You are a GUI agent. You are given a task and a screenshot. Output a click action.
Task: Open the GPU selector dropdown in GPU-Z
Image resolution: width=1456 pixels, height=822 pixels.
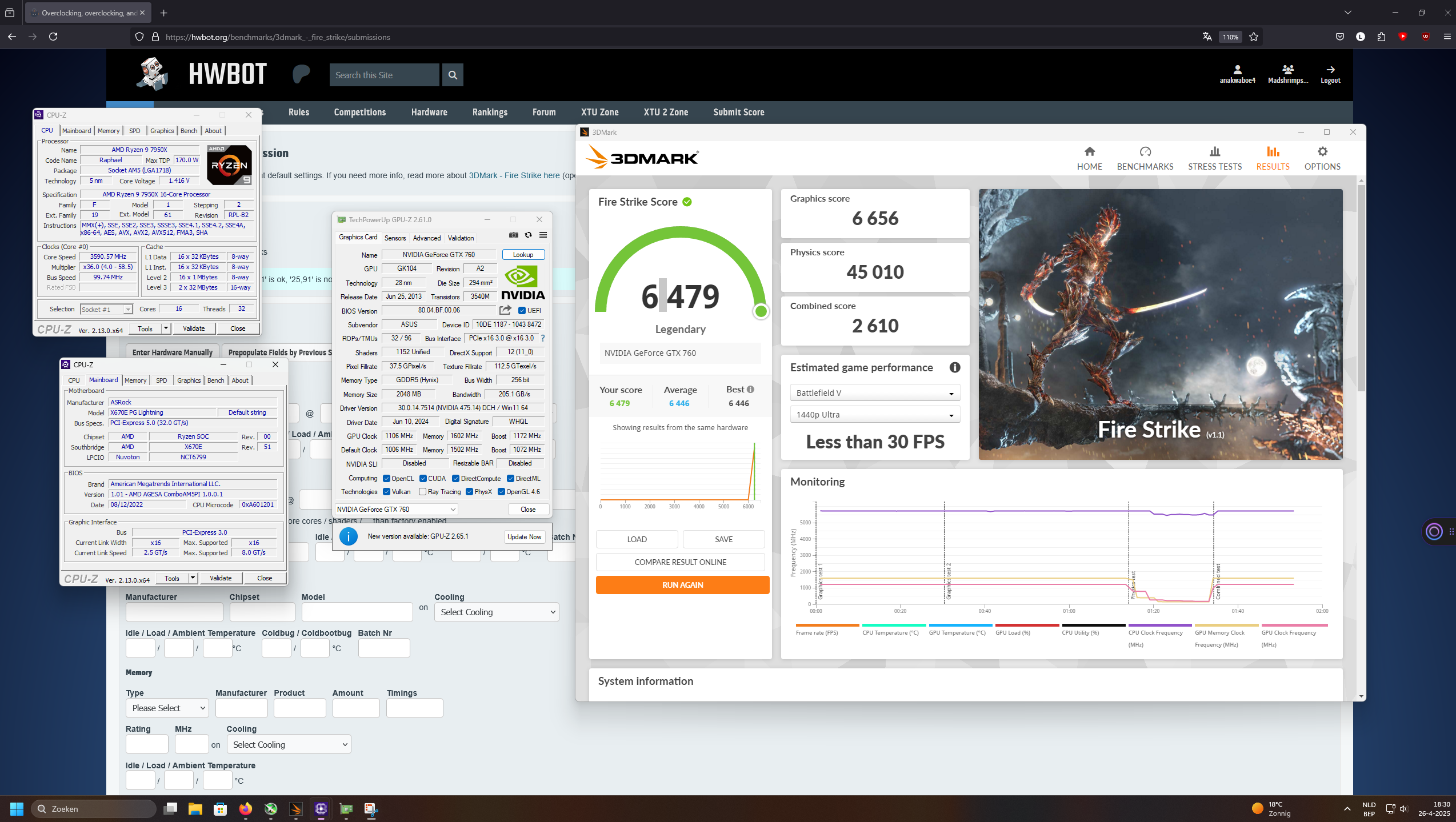(396, 510)
